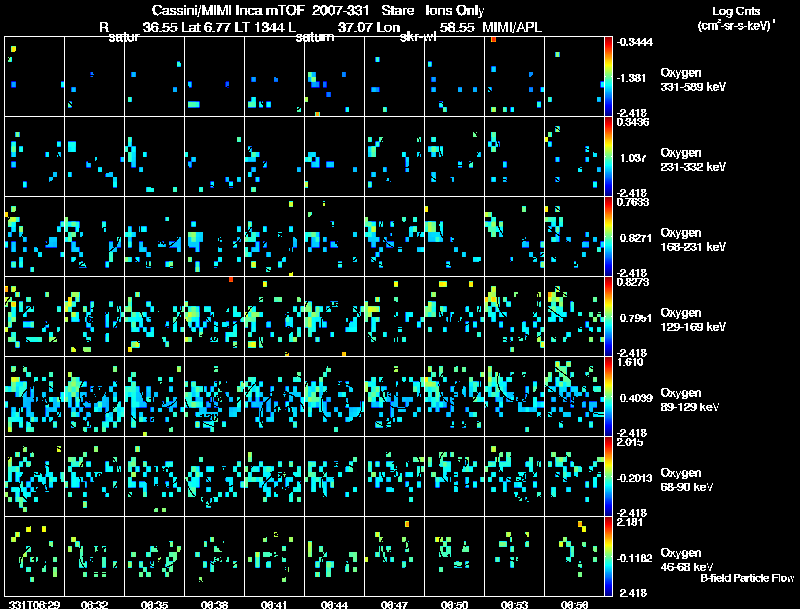Click the "0.8271" colorbar value
Screen dimensions: 800x609
tap(636, 238)
